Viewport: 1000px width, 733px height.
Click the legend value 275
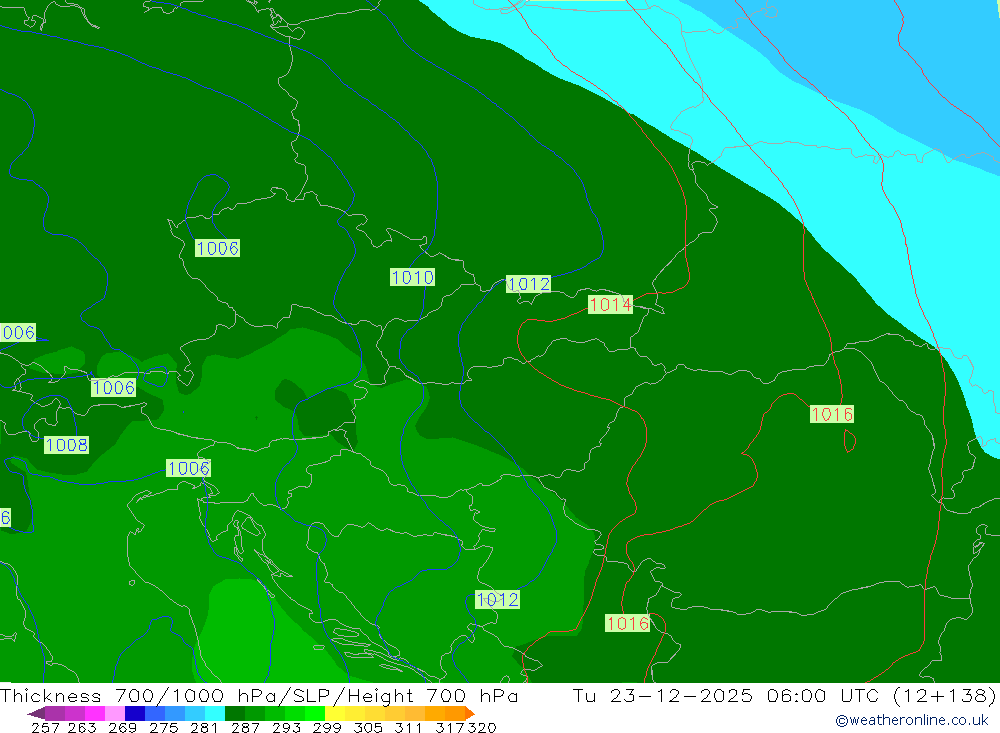pos(163,727)
